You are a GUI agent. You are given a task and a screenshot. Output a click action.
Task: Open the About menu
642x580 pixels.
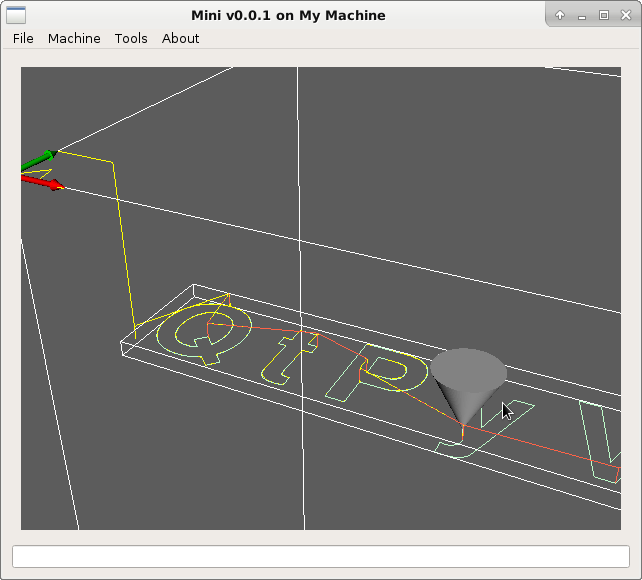coord(181,38)
